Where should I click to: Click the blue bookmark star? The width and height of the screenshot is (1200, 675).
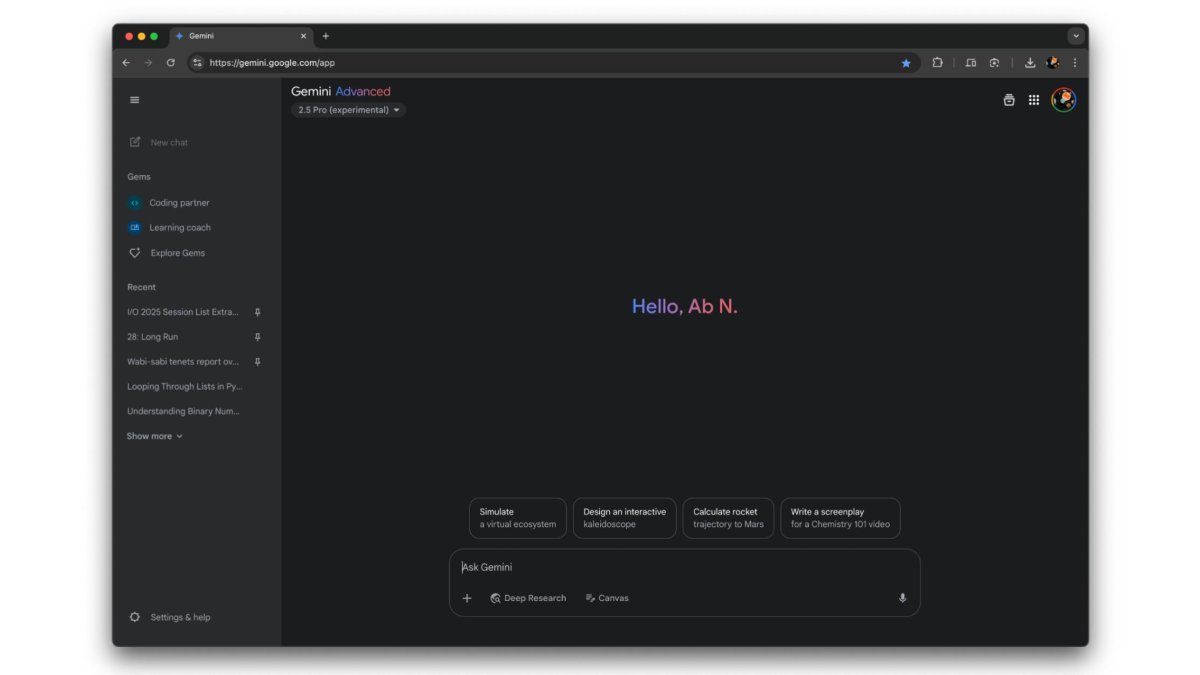click(x=906, y=62)
